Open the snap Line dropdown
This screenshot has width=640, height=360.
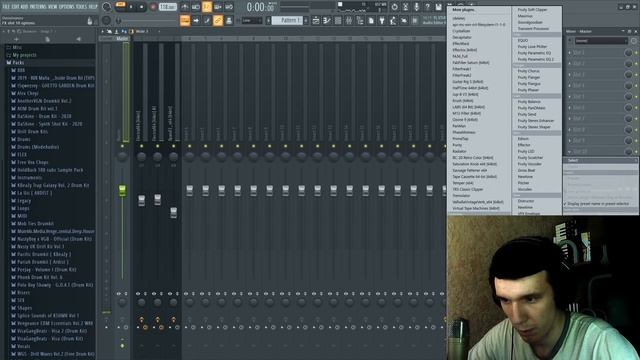point(251,20)
